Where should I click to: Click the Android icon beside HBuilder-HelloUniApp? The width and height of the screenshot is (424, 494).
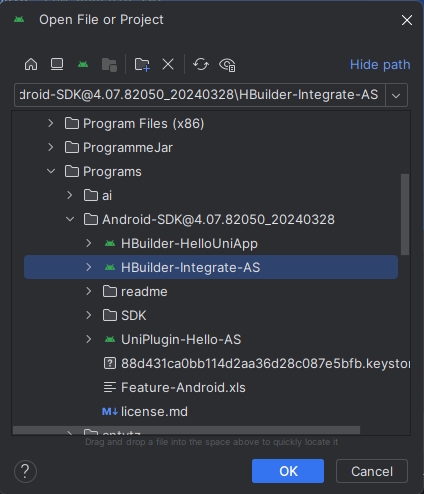click(x=110, y=243)
